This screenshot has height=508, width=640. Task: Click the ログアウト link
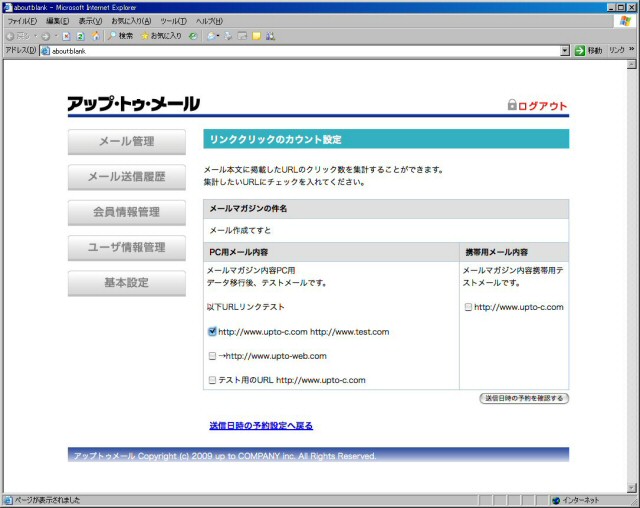pyautogui.click(x=542, y=106)
